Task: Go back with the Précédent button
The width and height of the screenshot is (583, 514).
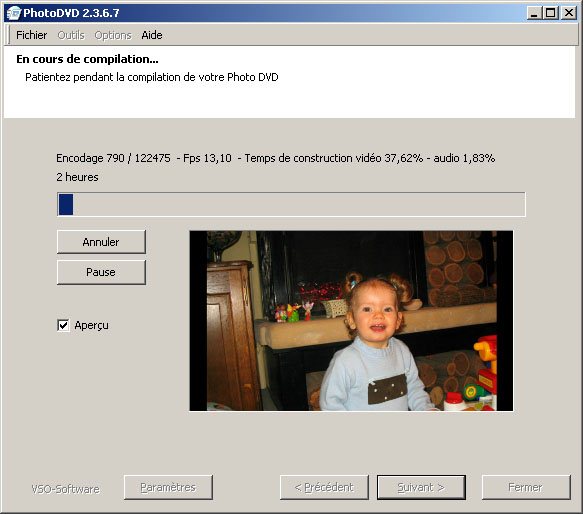Action: click(324, 487)
